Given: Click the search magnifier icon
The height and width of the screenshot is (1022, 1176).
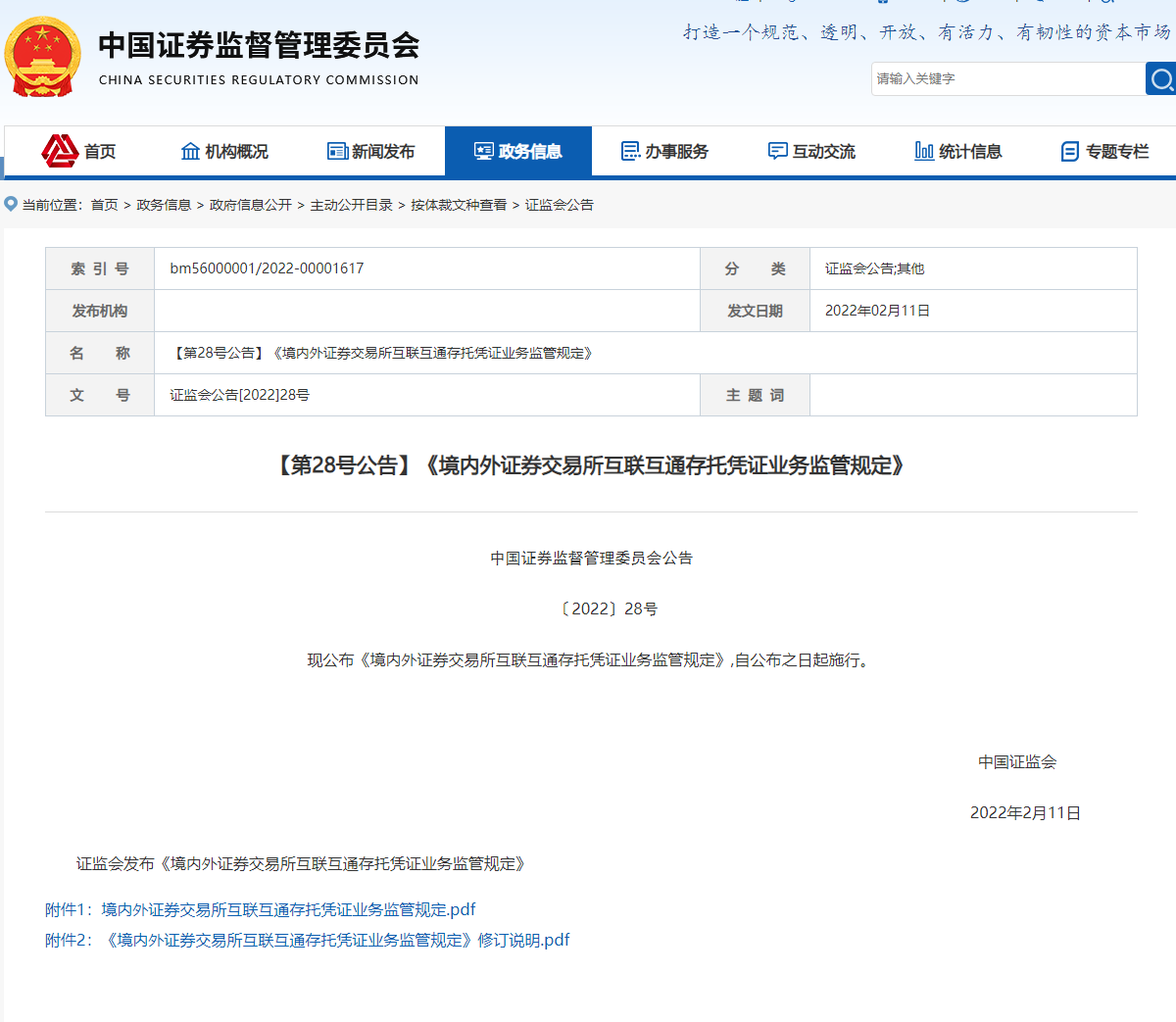Looking at the screenshot, I should [1161, 79].
